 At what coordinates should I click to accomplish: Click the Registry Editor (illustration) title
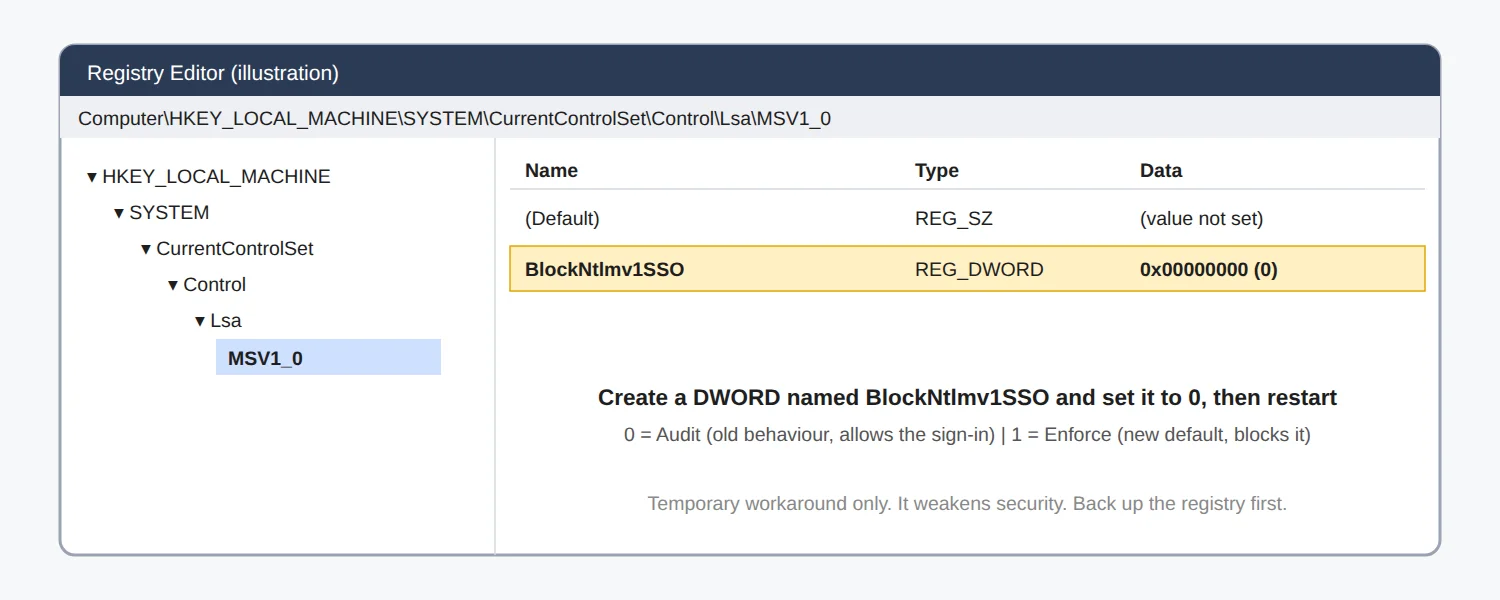[x=213, y=73]
